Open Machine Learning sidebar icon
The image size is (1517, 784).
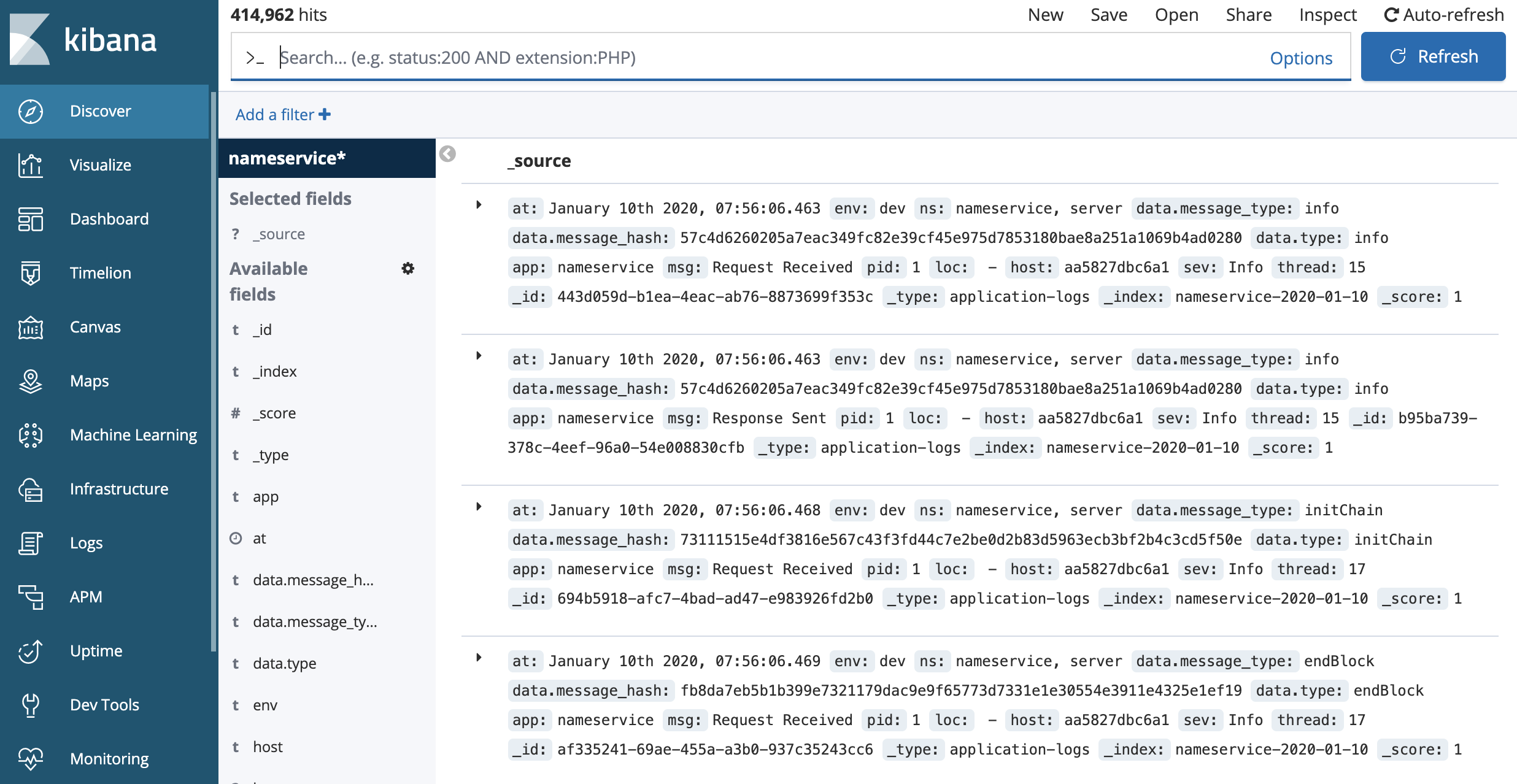pos(30,435)
